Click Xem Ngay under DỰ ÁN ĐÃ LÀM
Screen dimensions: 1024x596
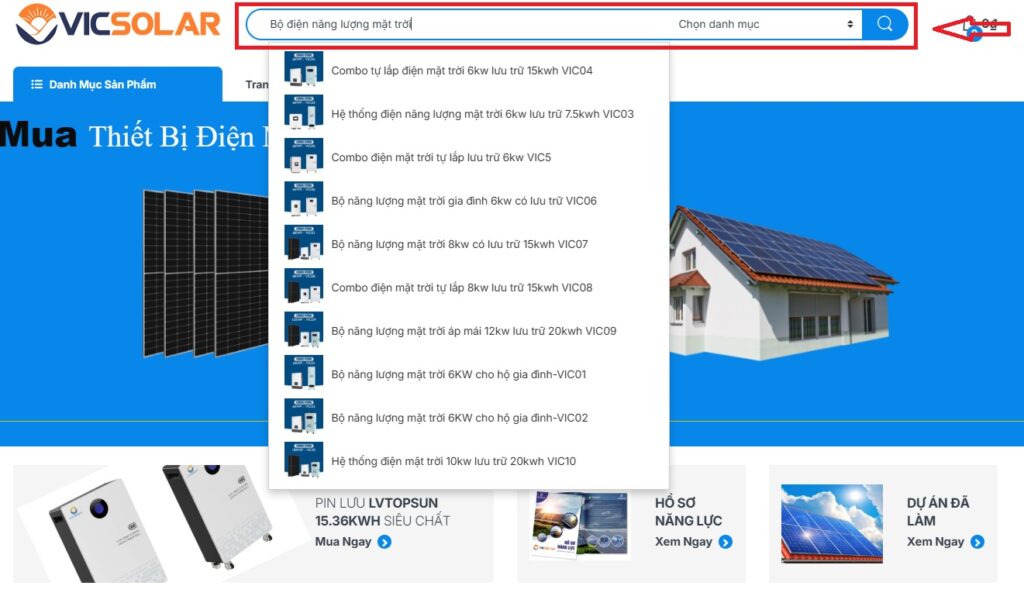(935, 542)
